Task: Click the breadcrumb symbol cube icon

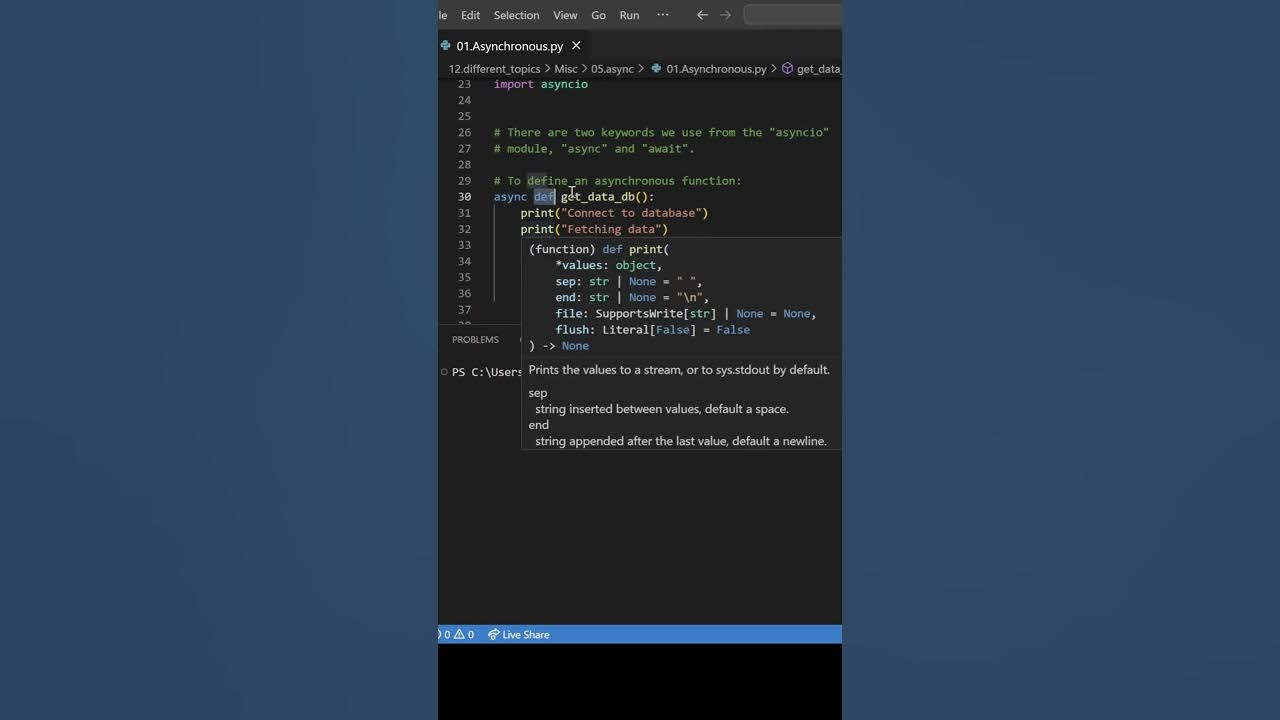Action: click(x=787, y=69)
